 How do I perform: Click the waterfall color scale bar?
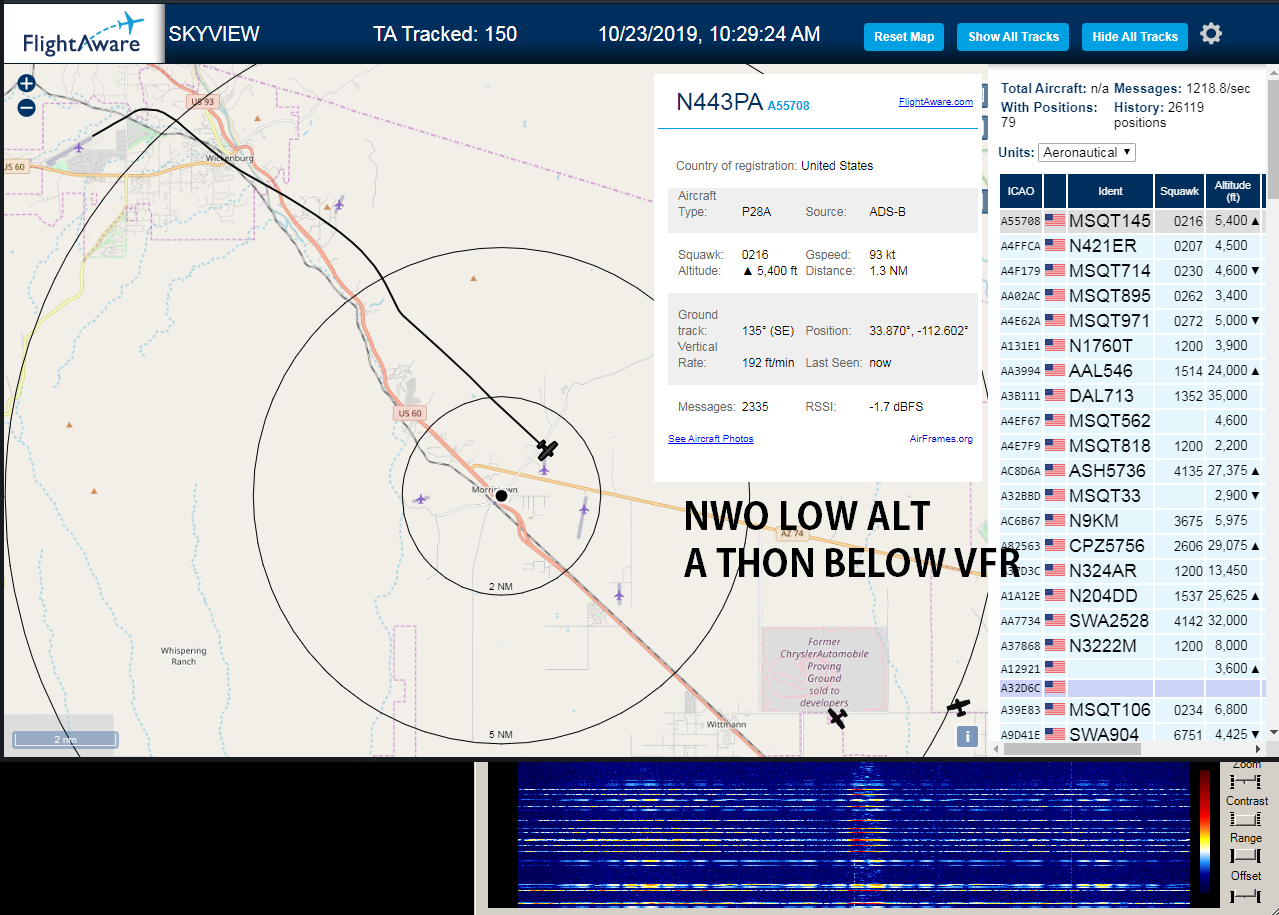1204,830
